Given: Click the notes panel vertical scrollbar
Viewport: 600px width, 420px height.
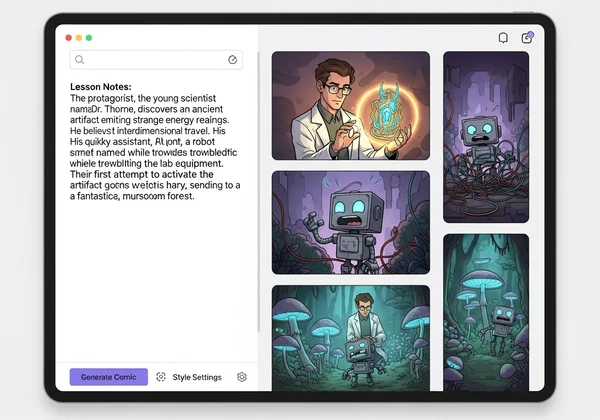Looking at the screenshot, I should [259, 192].
